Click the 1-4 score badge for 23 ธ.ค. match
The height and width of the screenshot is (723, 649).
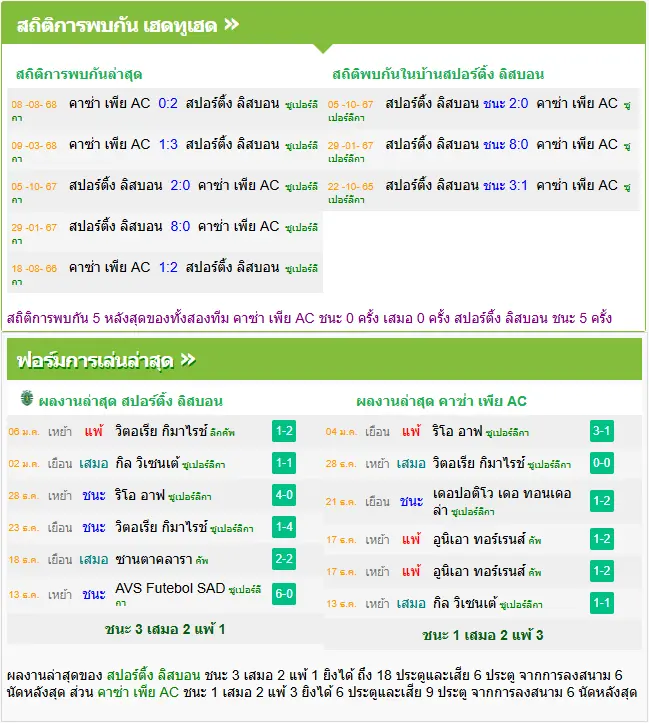[283, 527]
